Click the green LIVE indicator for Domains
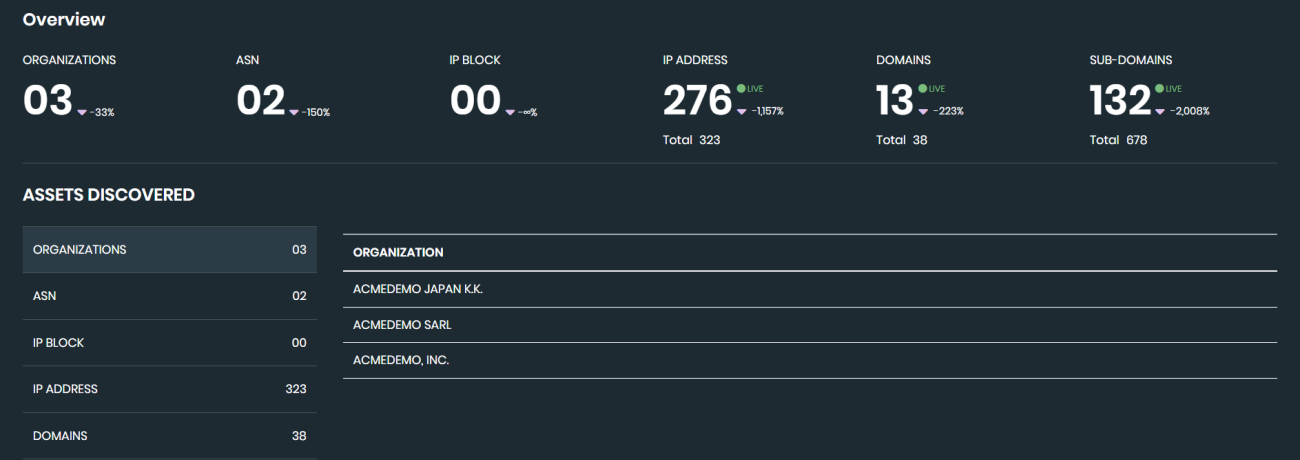 click(922, 88)
